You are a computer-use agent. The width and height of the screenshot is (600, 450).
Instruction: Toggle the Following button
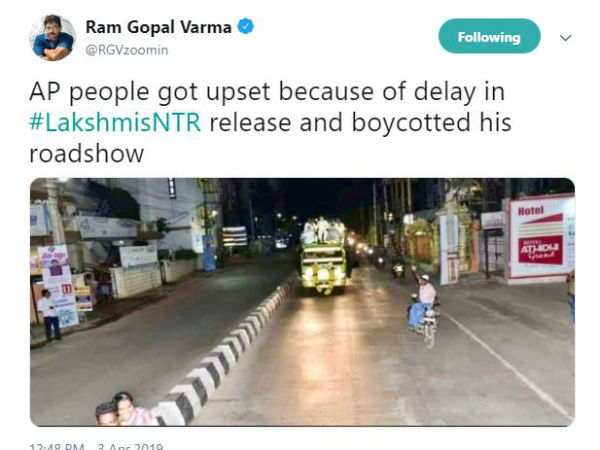point(489,36)
